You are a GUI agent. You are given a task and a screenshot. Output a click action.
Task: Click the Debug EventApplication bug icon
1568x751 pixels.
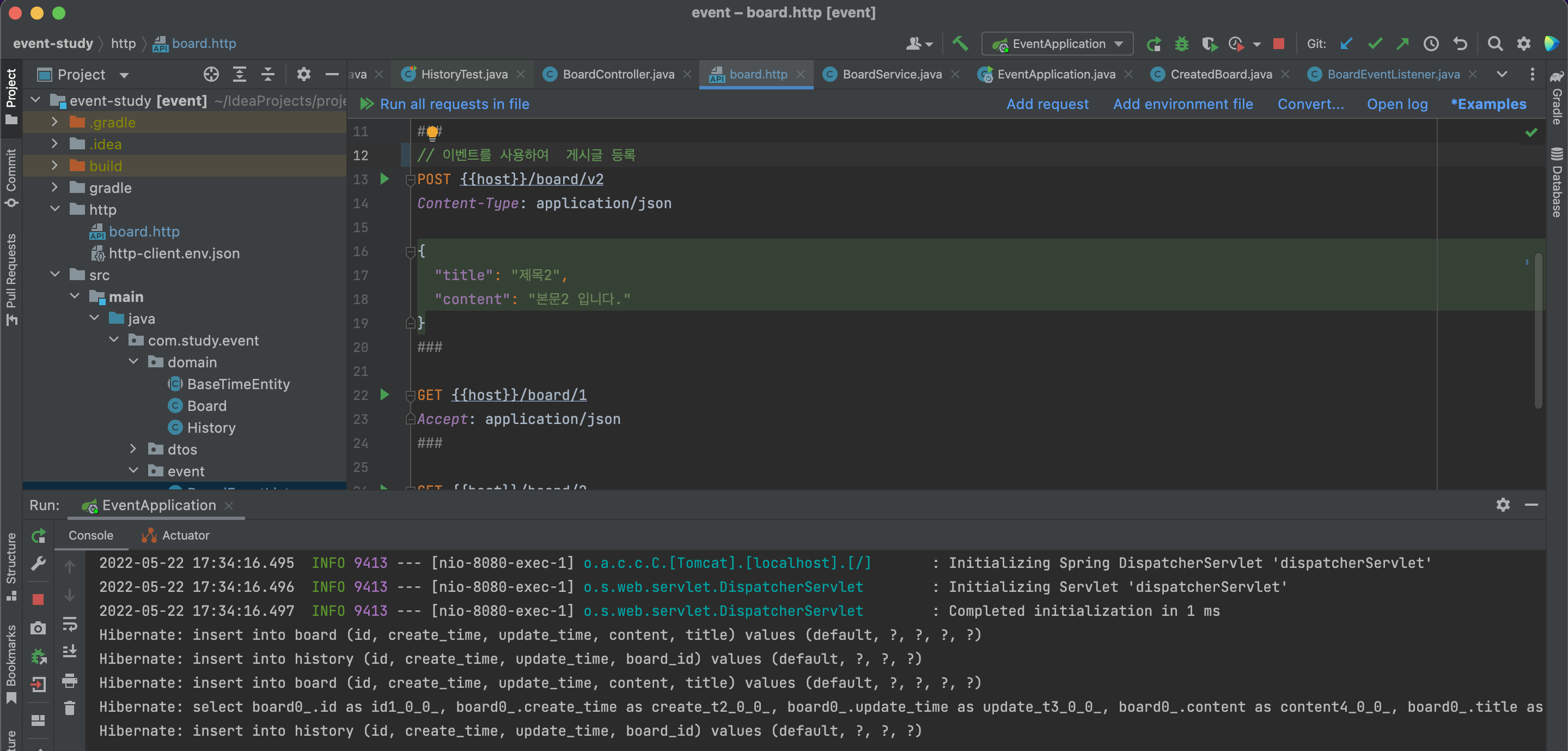pos(1181,44)
